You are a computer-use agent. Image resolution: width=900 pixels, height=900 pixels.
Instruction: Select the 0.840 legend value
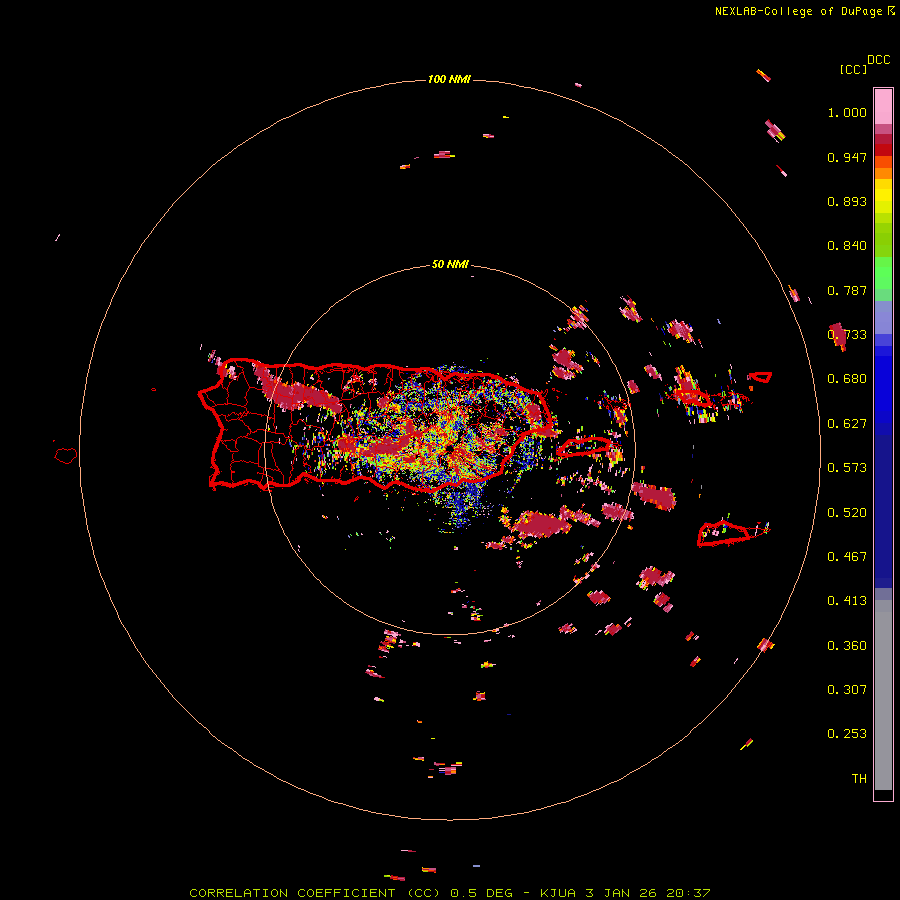(847, 246)
